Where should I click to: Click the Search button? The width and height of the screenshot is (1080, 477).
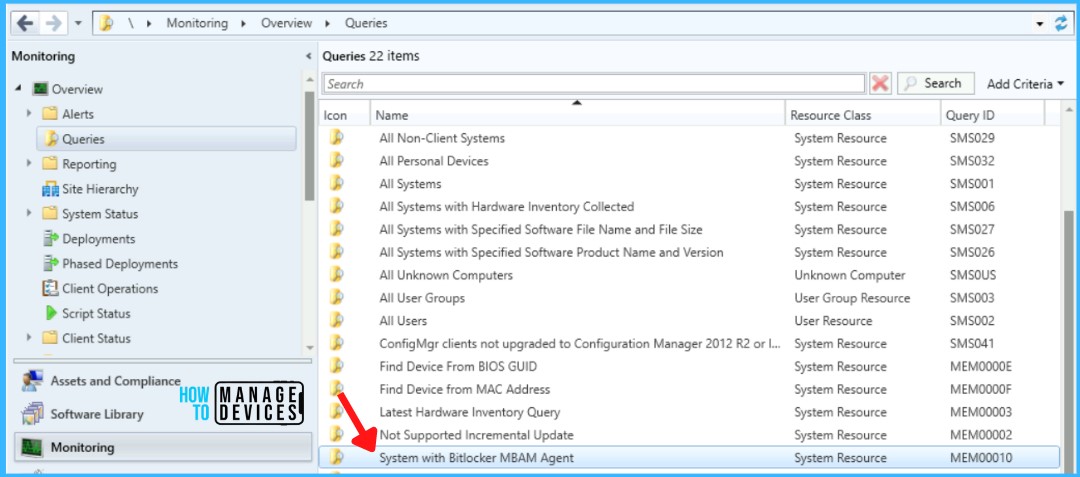(935, 83)
